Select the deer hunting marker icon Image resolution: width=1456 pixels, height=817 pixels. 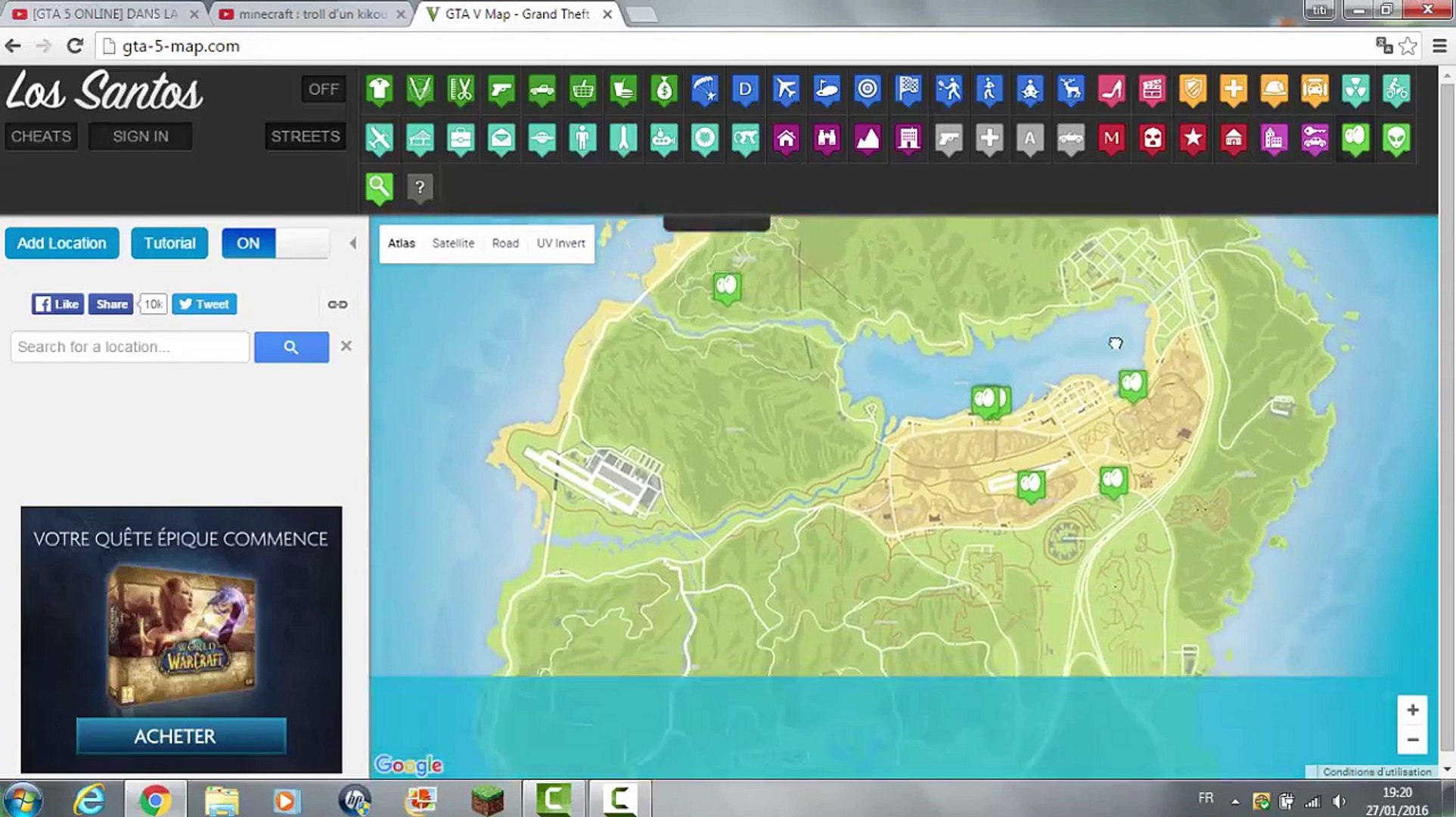coord(1071,90)
